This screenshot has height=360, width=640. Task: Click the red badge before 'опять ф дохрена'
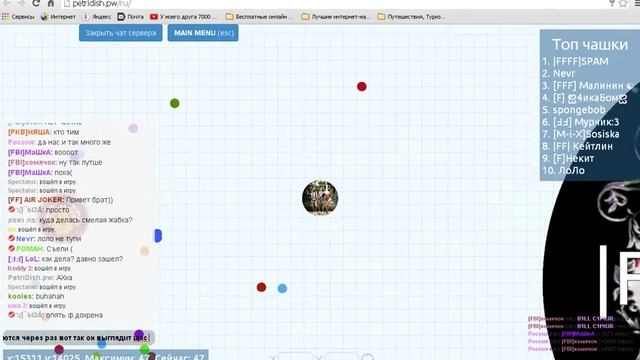click(x=11, y=315)
